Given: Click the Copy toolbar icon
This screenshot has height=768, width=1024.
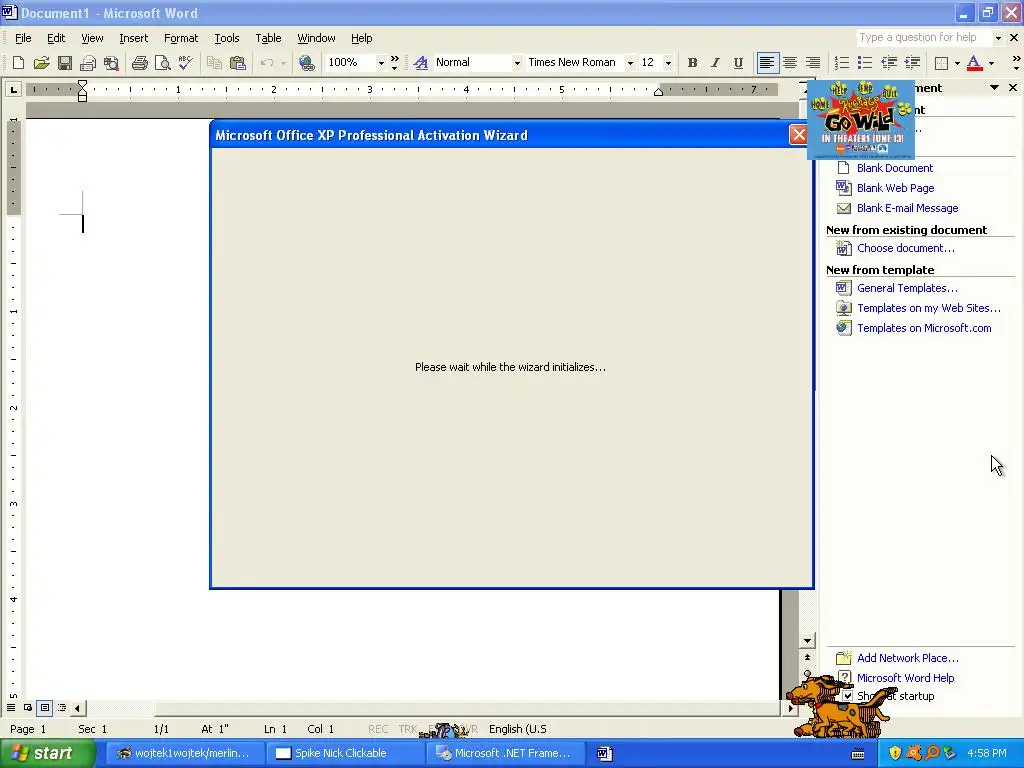Looking at the screenshot, I should tap(214, 63).
